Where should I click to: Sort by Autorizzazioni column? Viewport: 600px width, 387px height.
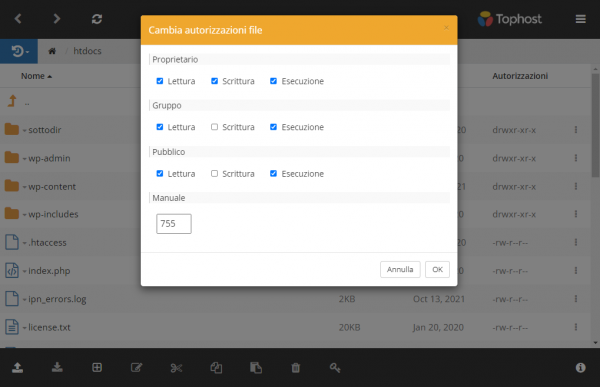pos(520,76)
